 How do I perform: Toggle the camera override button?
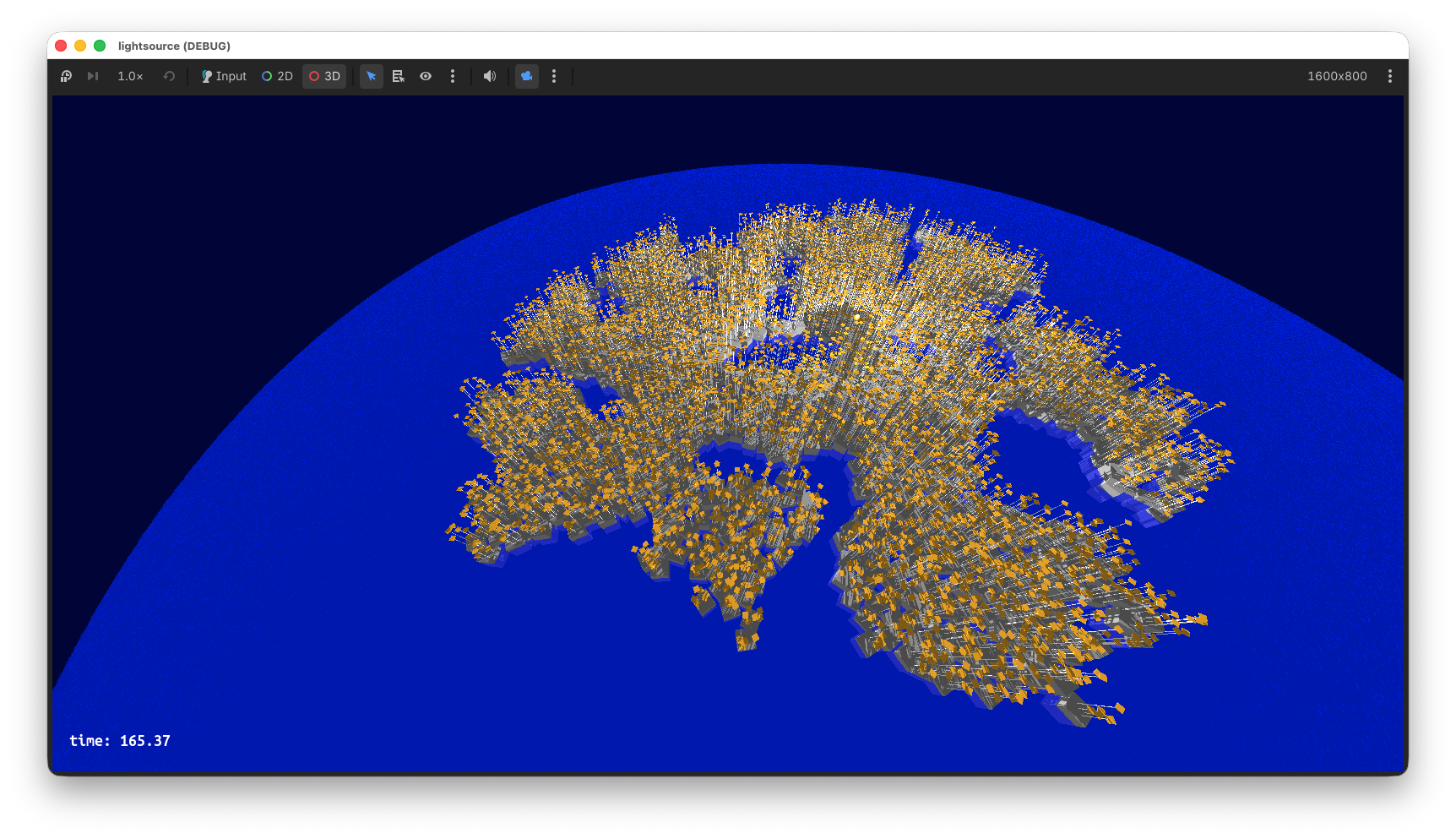click(527, 76)
